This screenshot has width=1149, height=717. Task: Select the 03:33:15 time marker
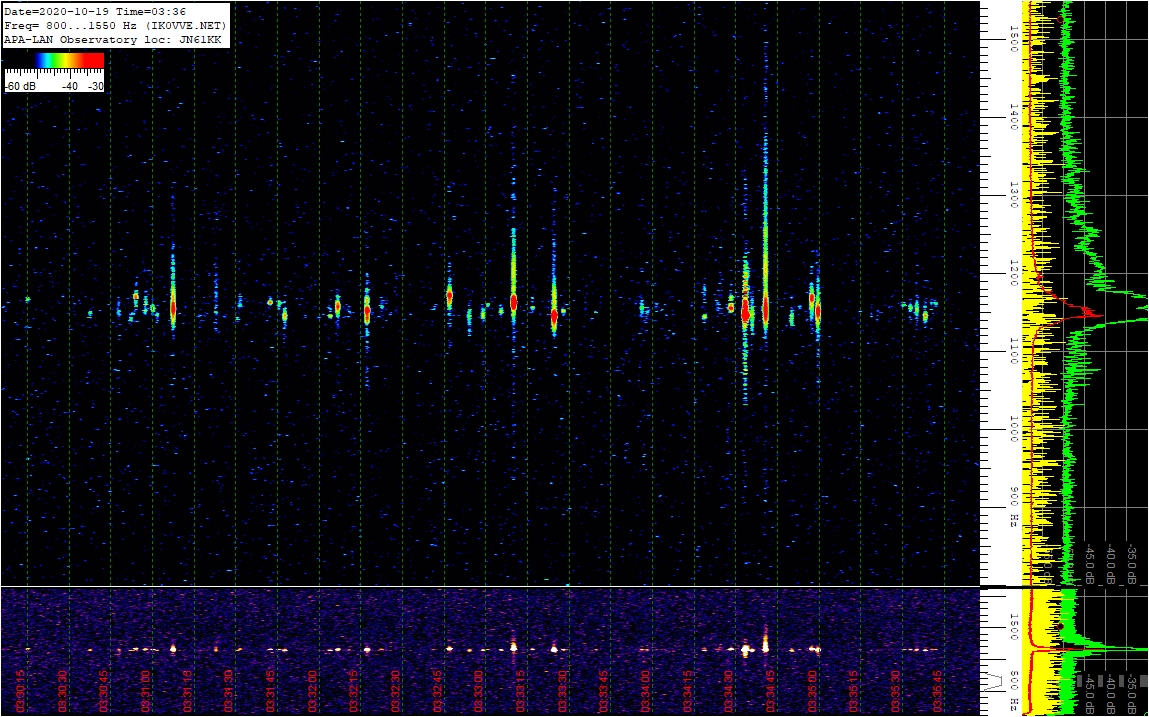pyautogui.click(x=522, y=691)
